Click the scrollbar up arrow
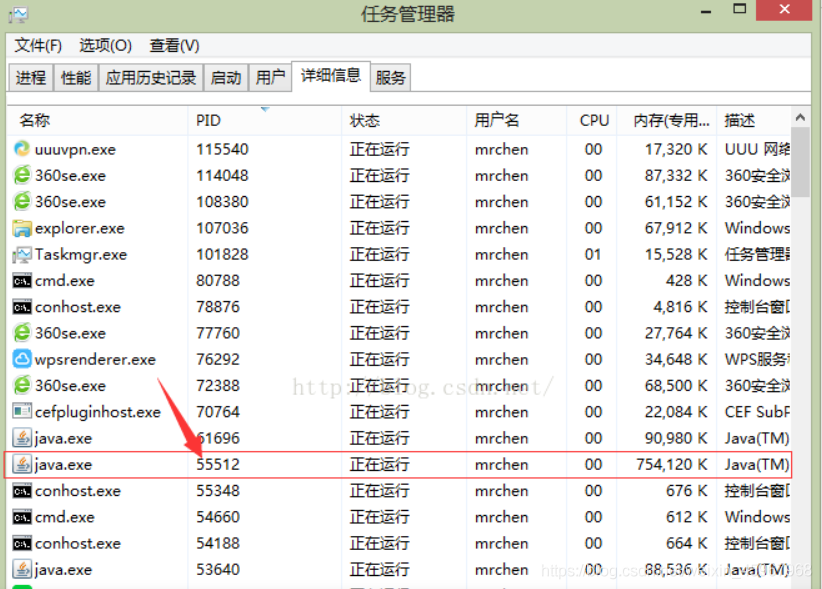822x589 pixels. [x=800, y=117]
